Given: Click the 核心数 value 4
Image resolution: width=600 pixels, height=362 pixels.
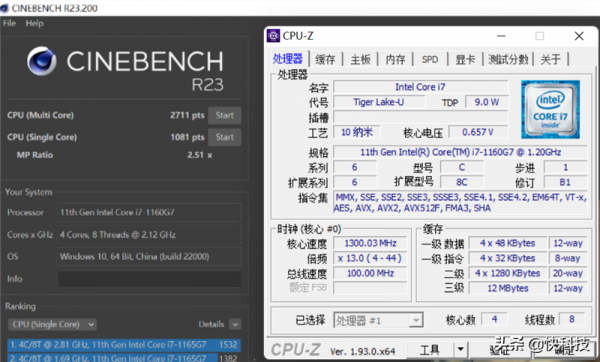Looking at the screenshot, I should pos(494,319).
